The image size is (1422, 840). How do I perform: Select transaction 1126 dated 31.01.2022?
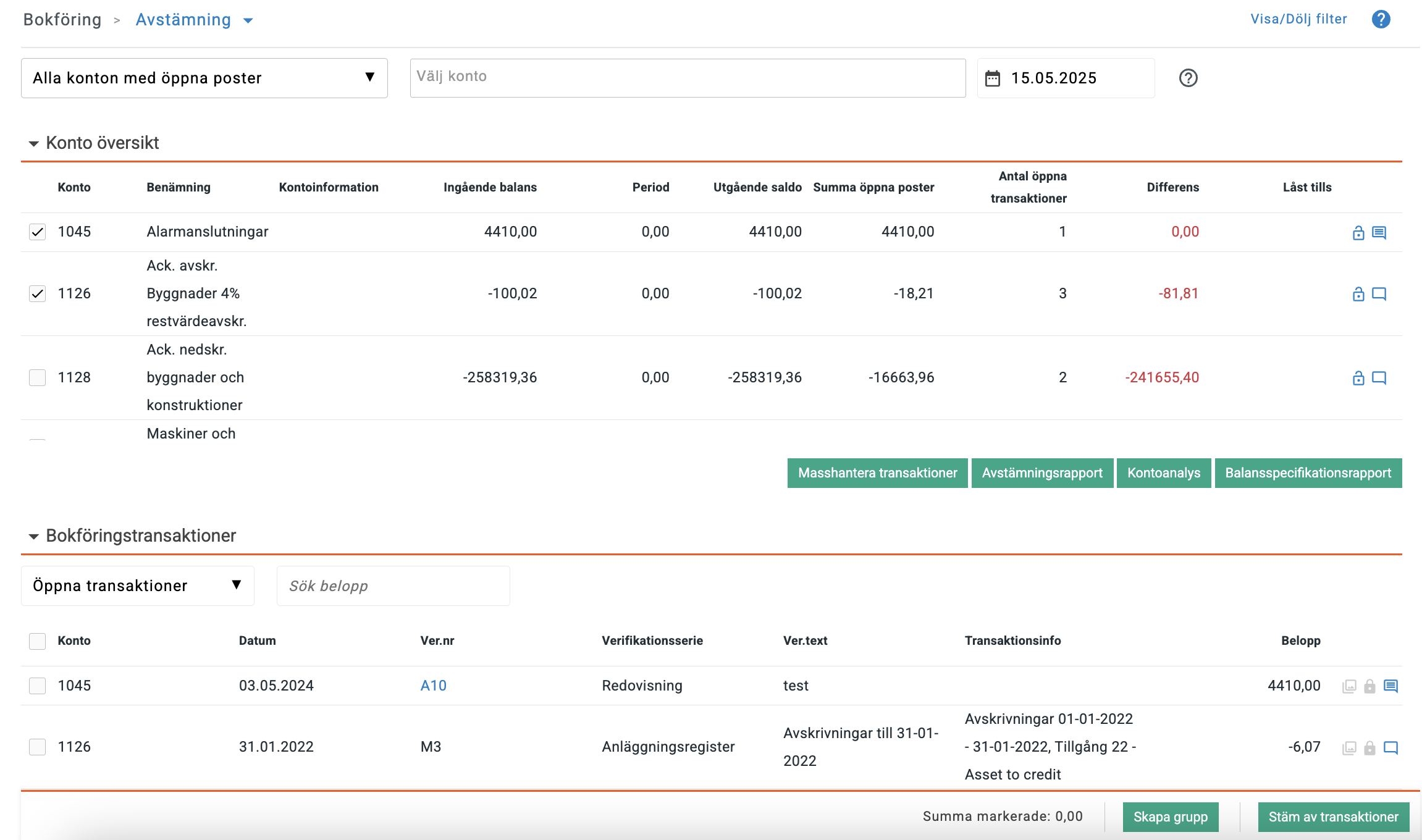coord(38,747)
